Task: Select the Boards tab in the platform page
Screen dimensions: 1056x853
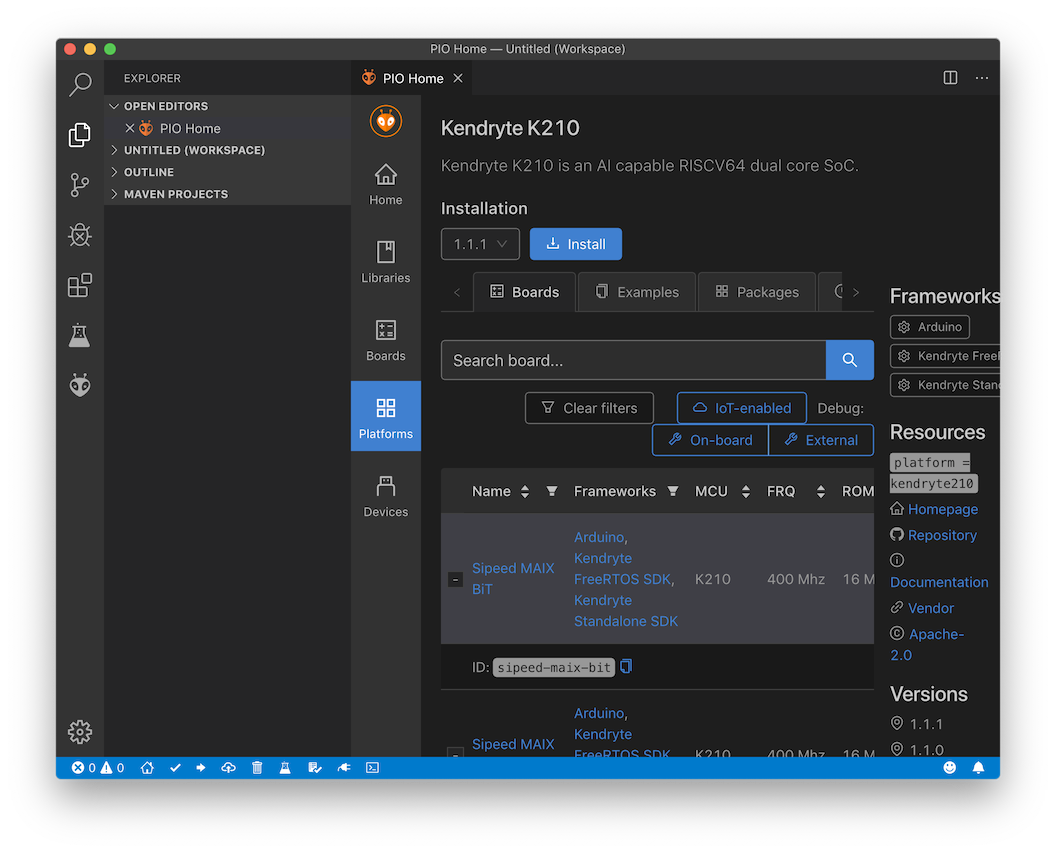Action: click(x=525, y=292)
